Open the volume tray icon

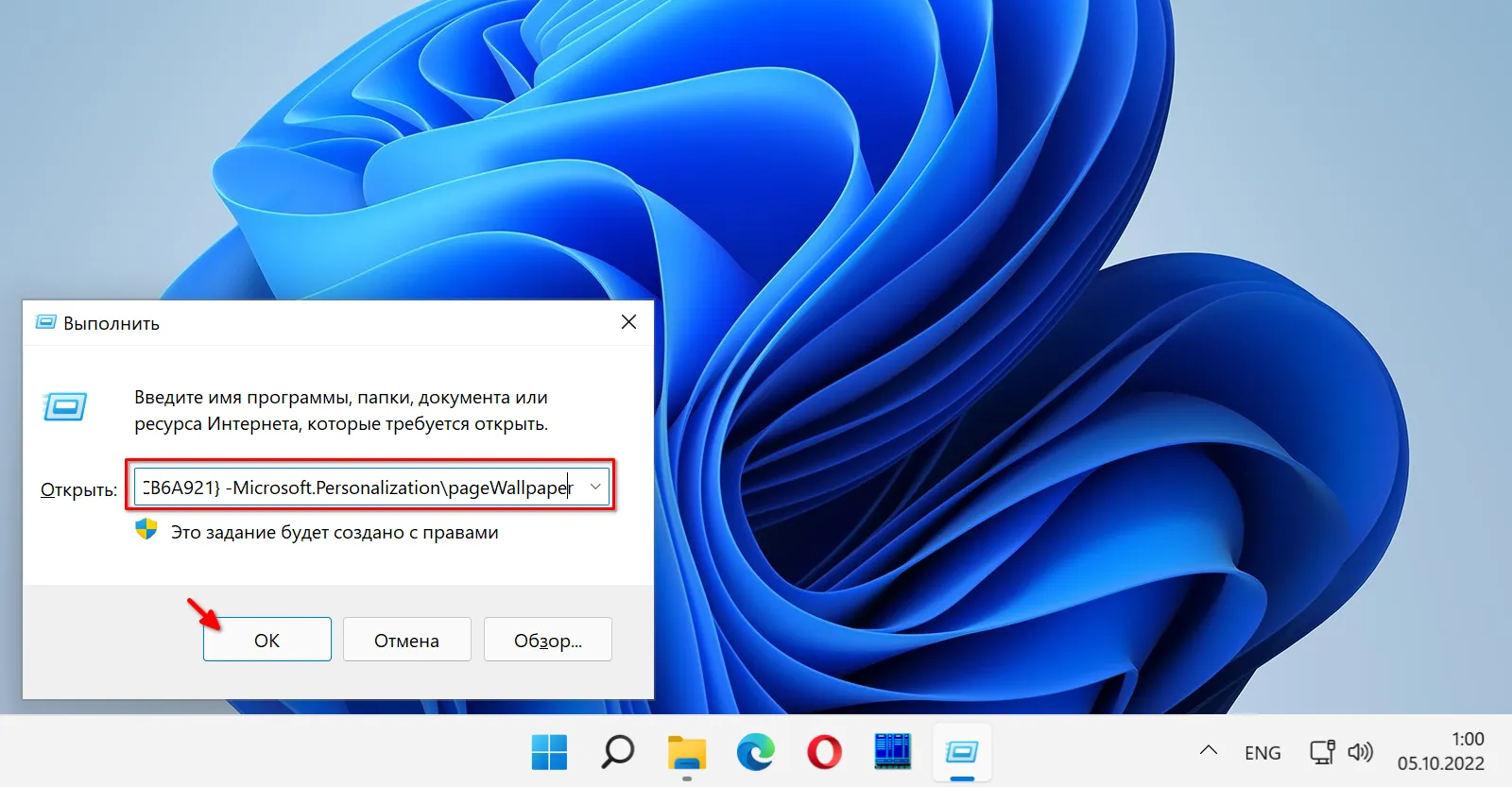click(1360, 752)
